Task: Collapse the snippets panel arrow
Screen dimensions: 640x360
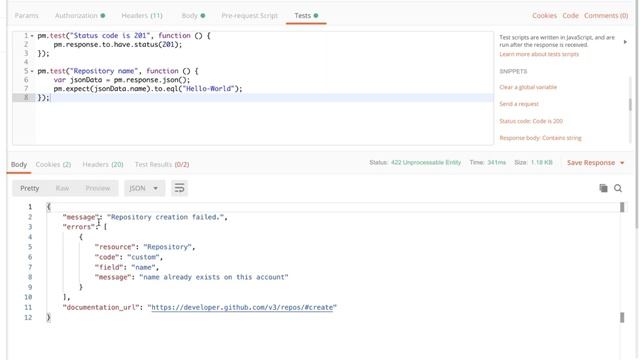Action: point(625,42)
